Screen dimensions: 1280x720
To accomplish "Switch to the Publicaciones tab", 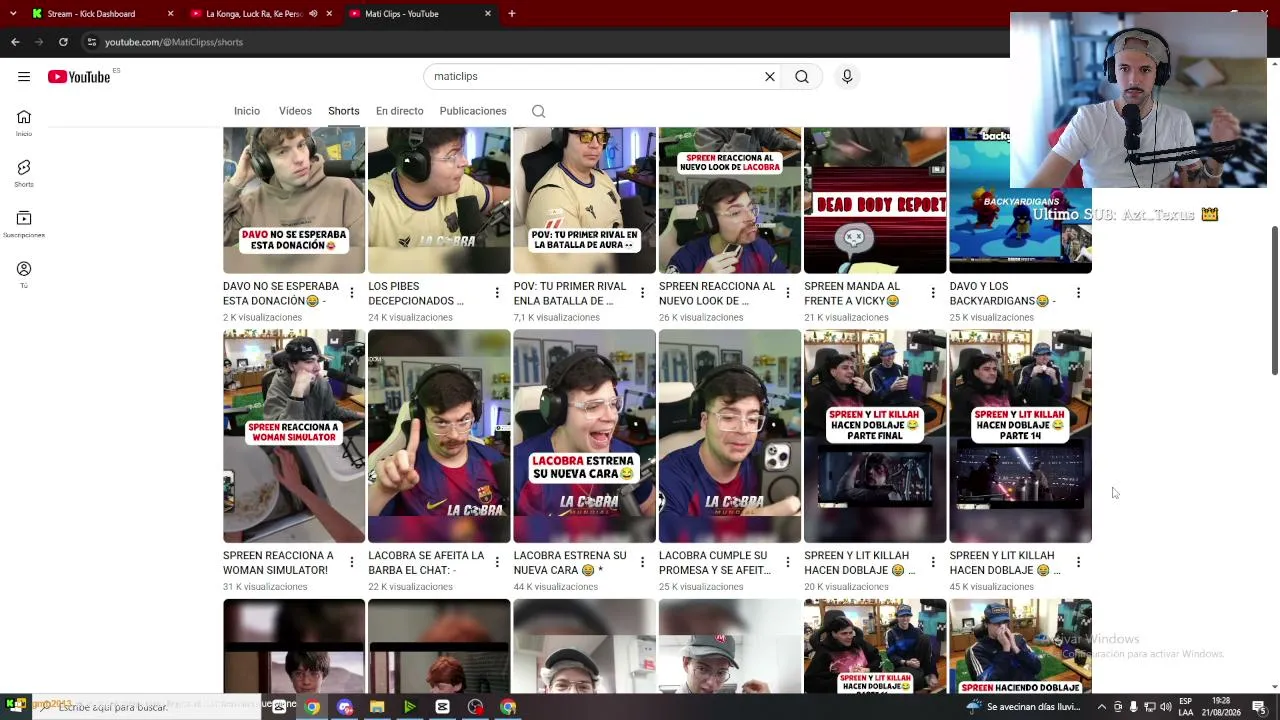I will click(x=473, y=111).
